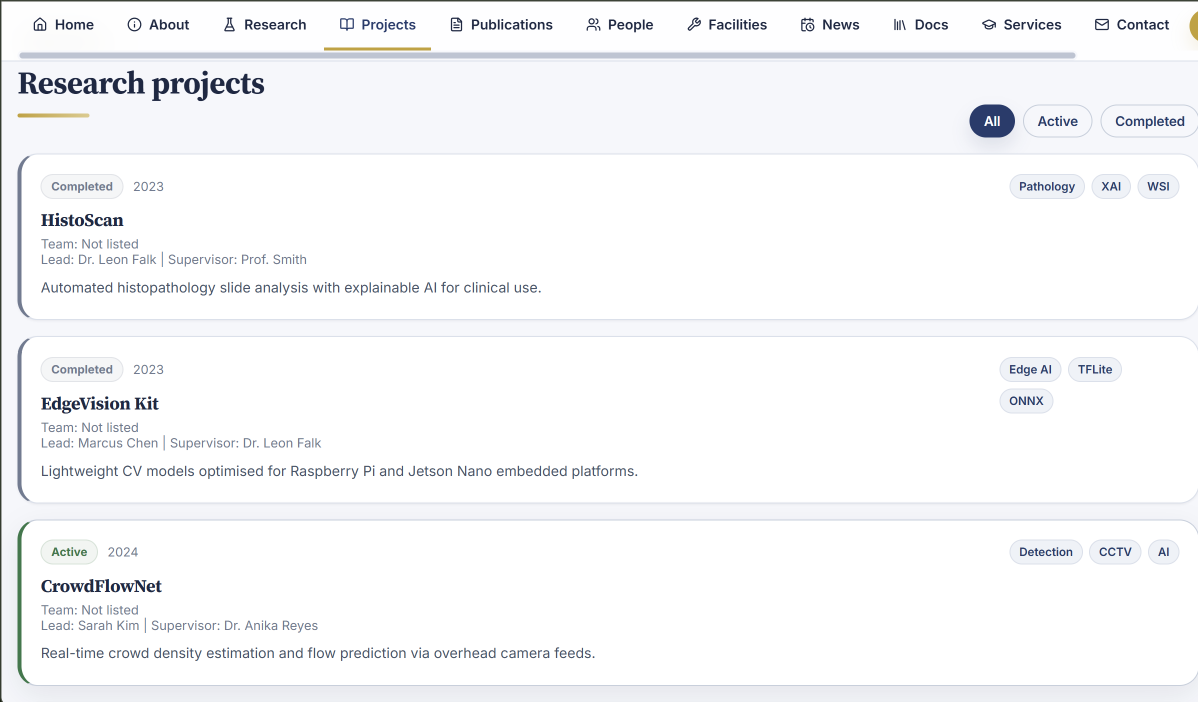Click the About info circle icon
The image size is (1198, 702).
(134, 24)
